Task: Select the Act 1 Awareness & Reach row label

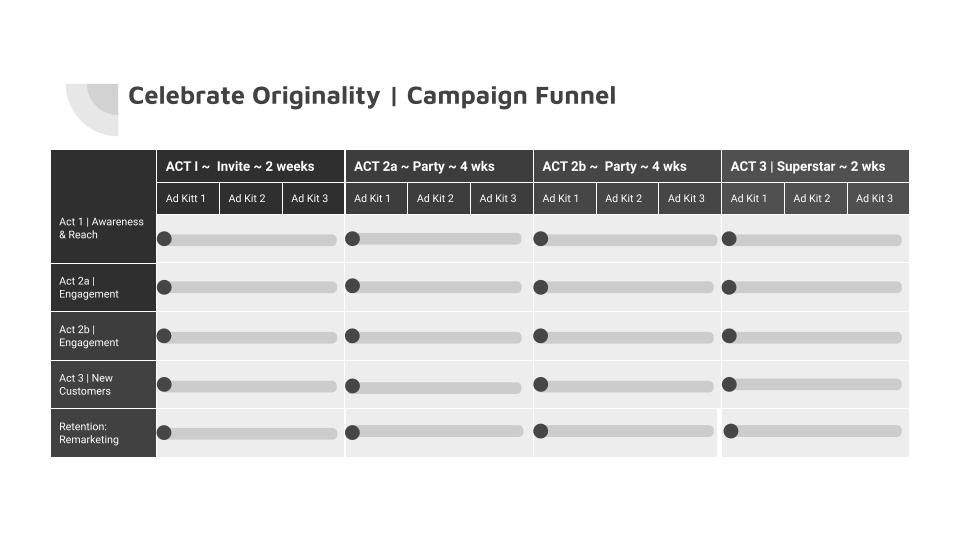Action: 103,228
